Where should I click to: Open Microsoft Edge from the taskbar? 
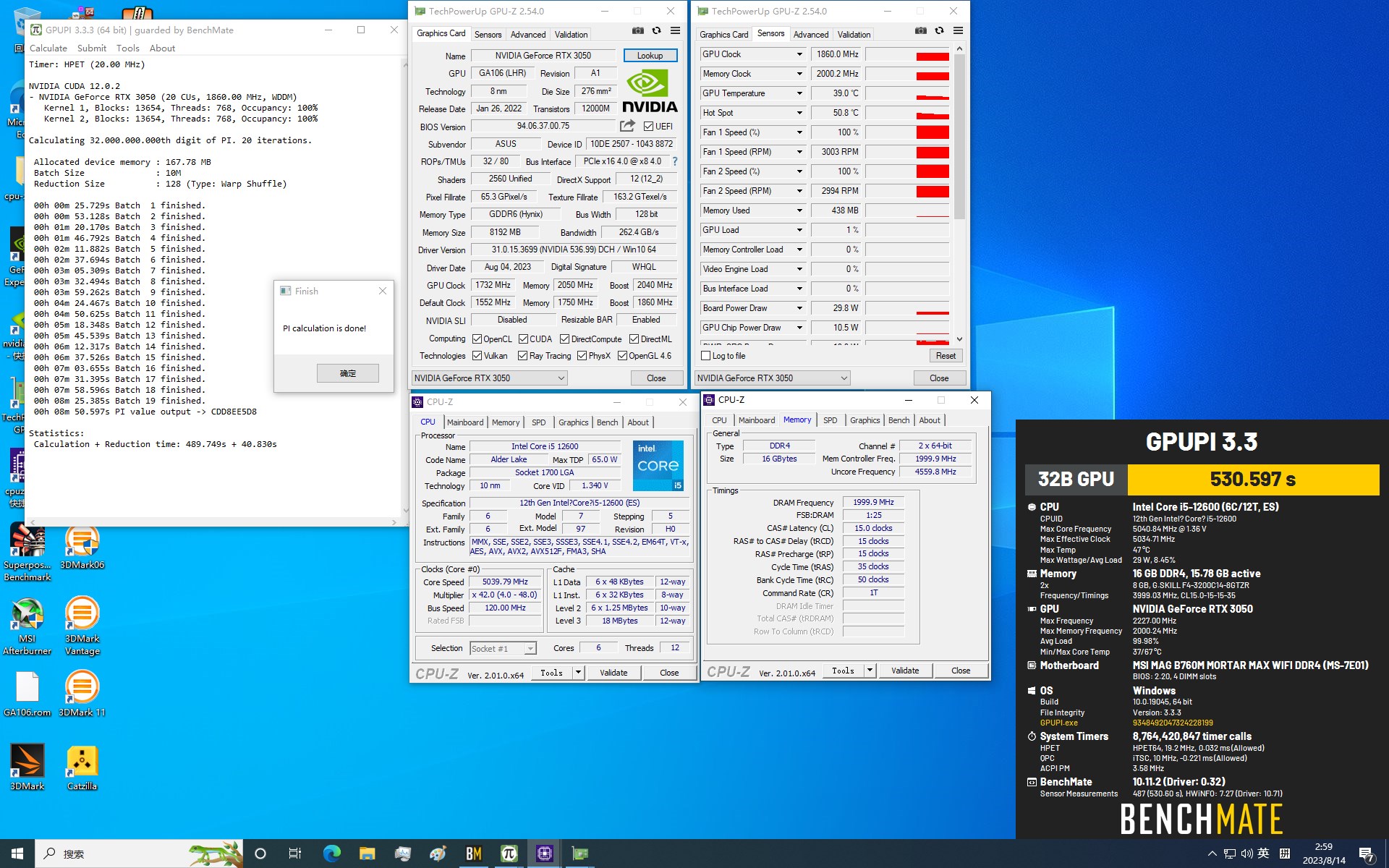point(332,854)
